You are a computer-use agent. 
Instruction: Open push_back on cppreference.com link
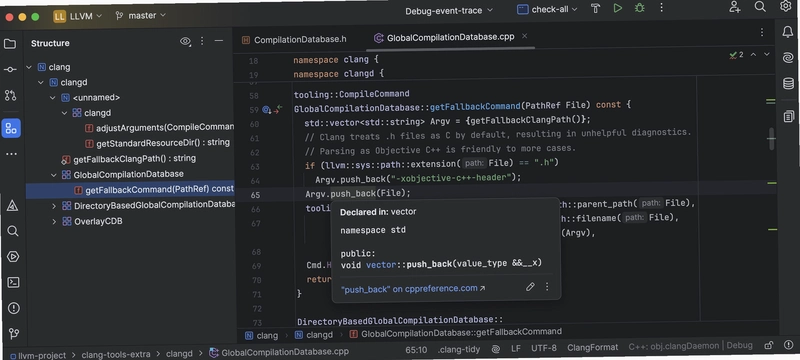tap(413, 289)
